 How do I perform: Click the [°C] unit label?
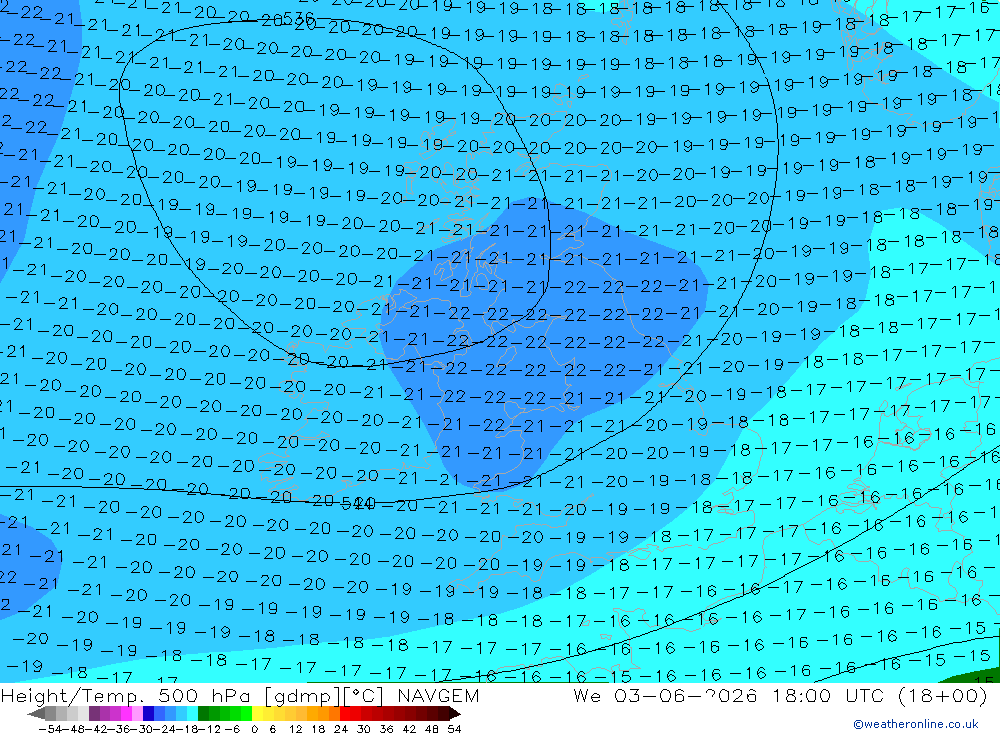pyautogui.click(x=362, y=696)
